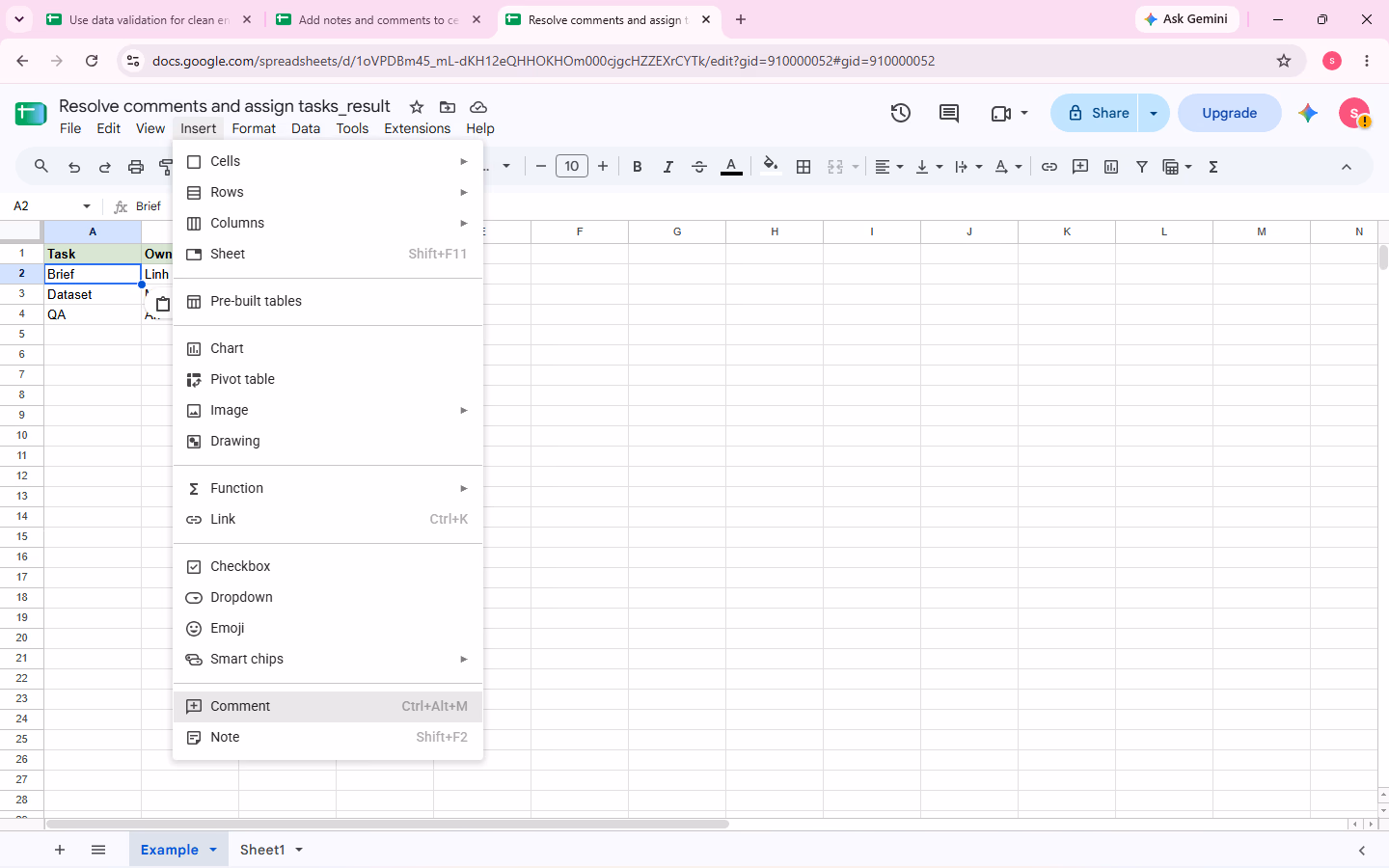This screenshot has width=1389, height=868.
Task: Redo the last action
Action: coord(105,167)
